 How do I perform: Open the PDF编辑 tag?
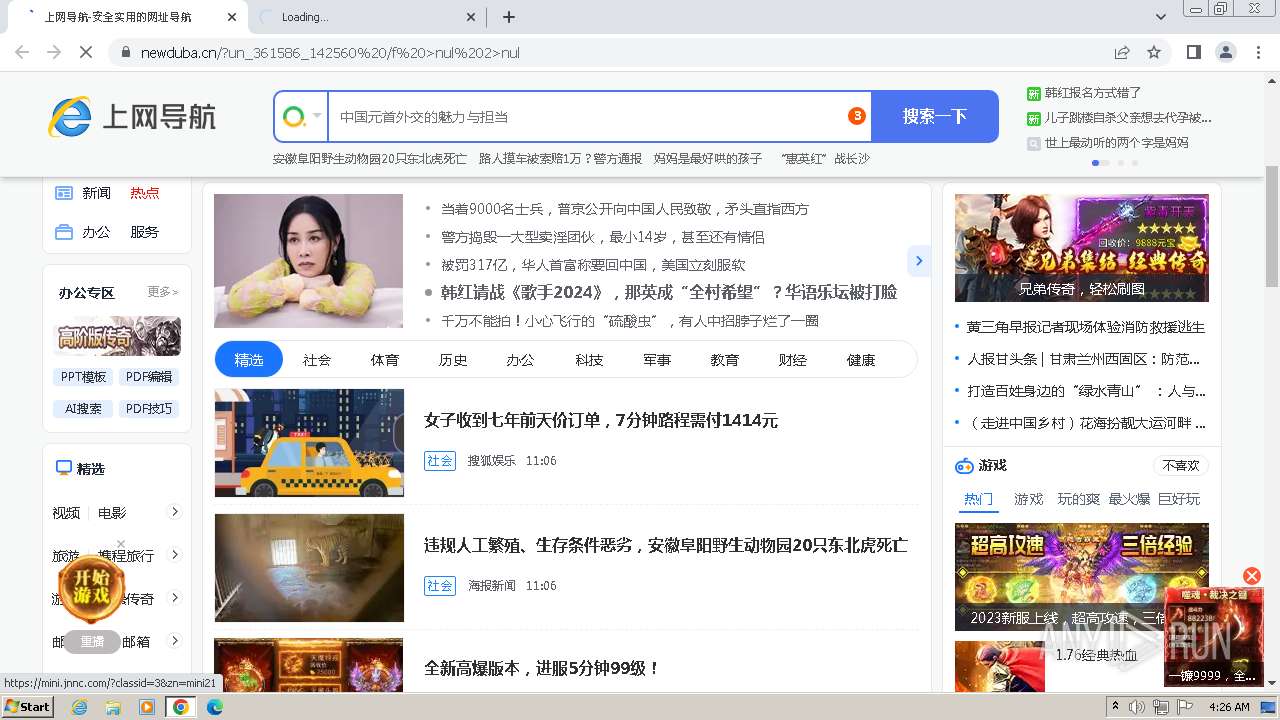point(149,377)
